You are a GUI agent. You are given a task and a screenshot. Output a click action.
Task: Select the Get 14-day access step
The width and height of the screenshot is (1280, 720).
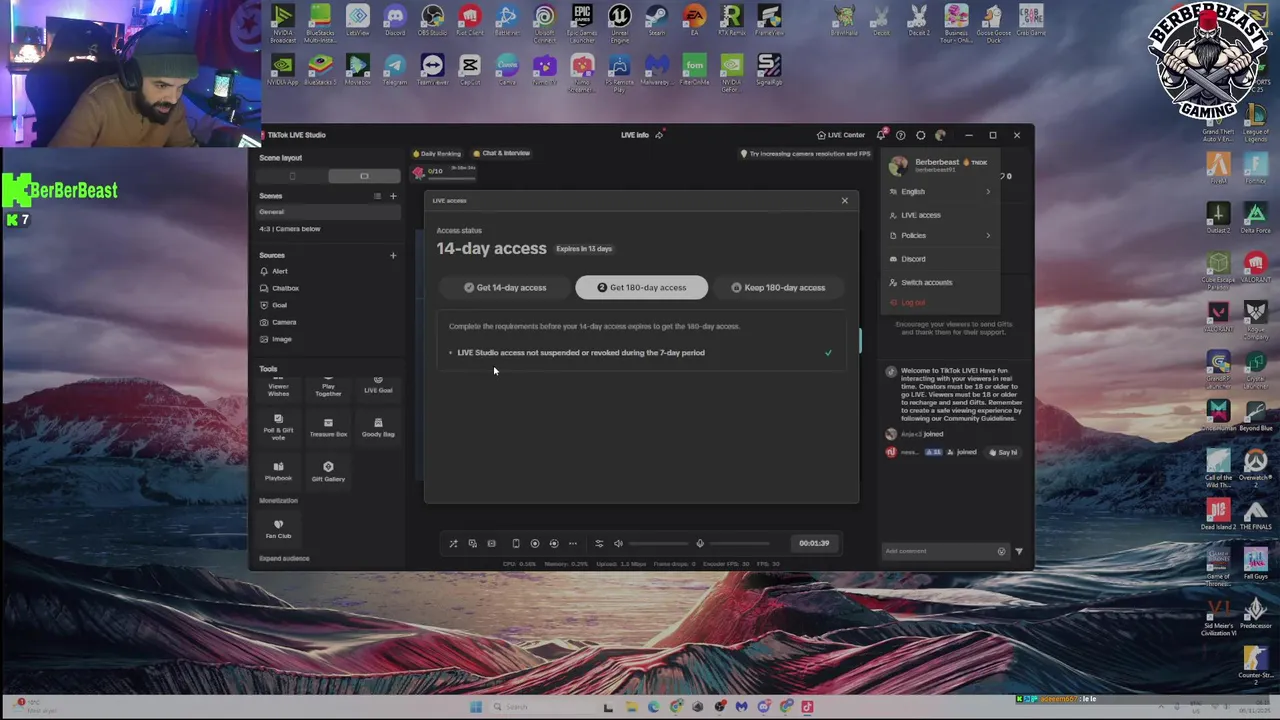[x=505, y=288]
